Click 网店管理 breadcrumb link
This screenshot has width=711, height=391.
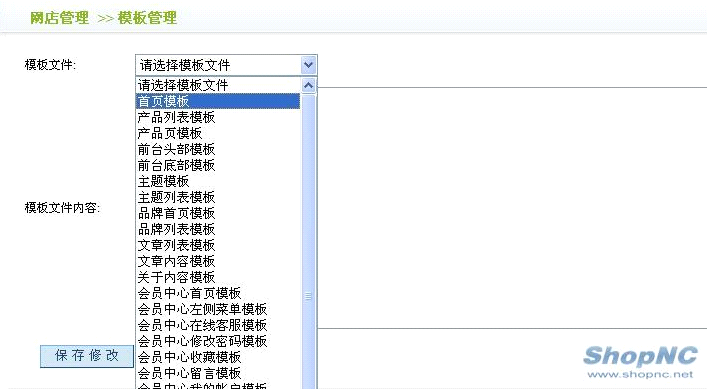pyautogui.click(x=59, y=18)
